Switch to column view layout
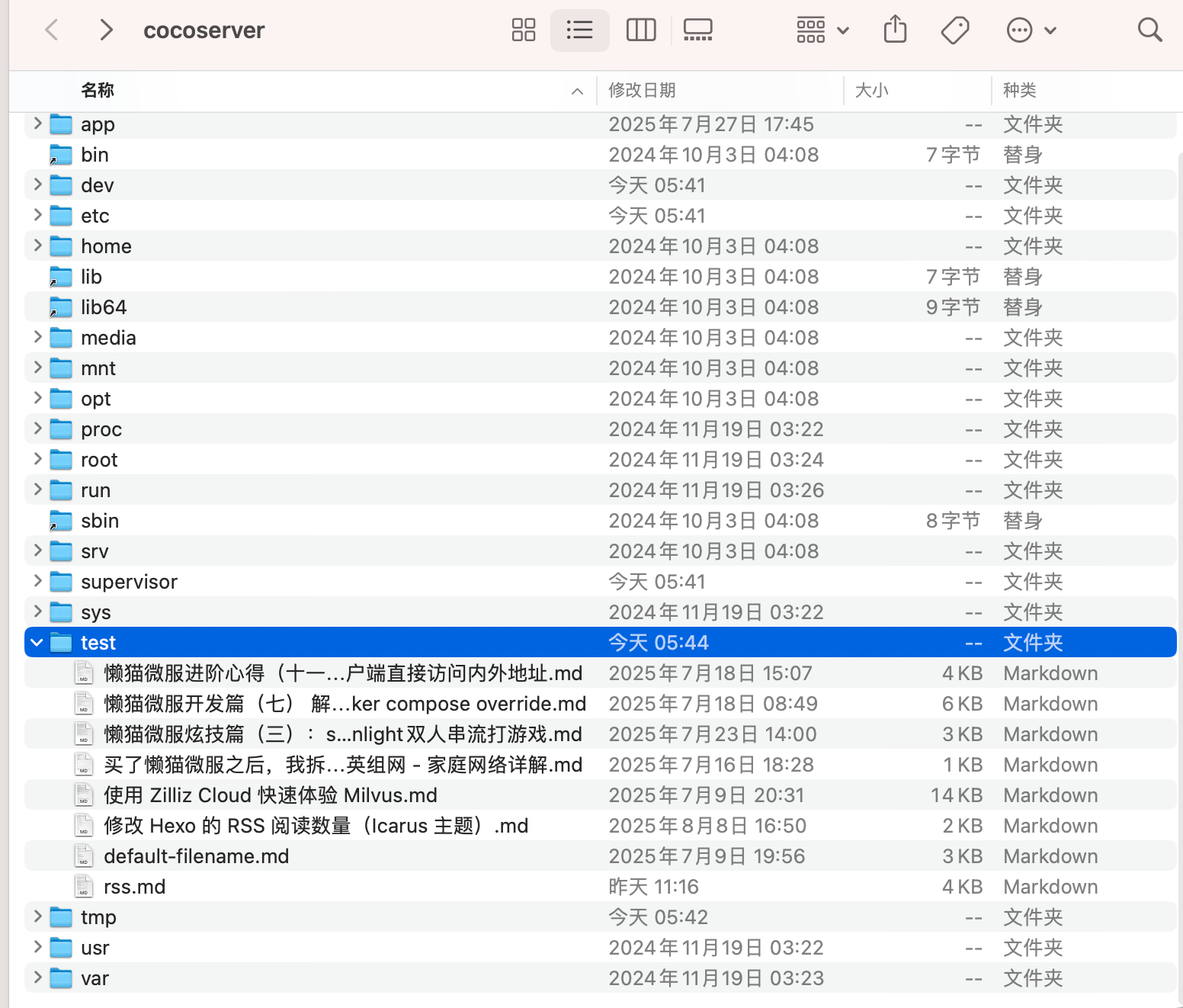The image size is (1183, 1008). click(x=640, y=30)
